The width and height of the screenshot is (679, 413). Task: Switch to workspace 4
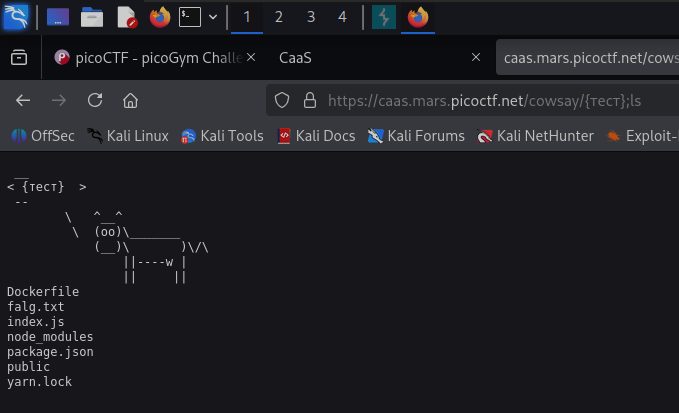pyautogui.click(x=342, y=17)
